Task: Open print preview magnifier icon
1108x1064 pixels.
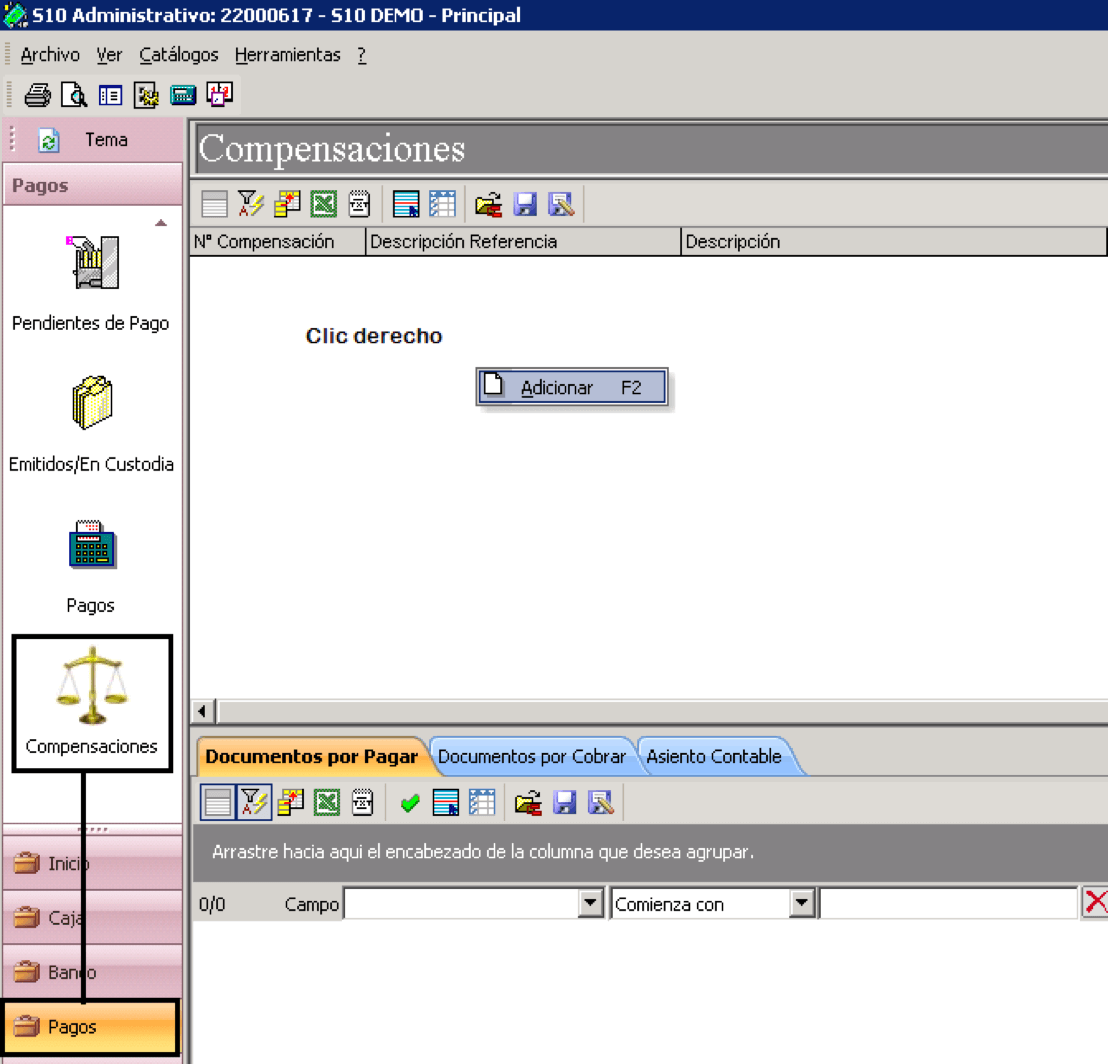Action: coord(74,95)
